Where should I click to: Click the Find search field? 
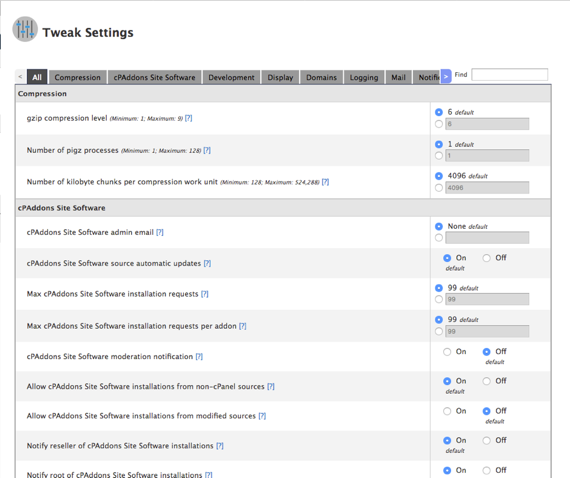click(509, 75)
